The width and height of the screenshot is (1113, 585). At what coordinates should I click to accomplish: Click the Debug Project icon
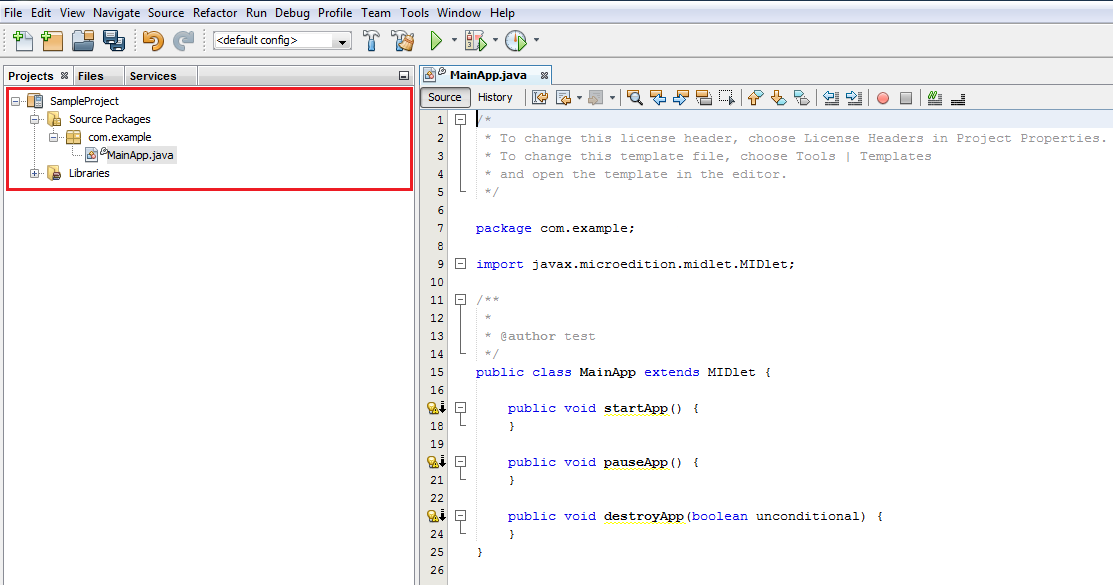(476, 40)
